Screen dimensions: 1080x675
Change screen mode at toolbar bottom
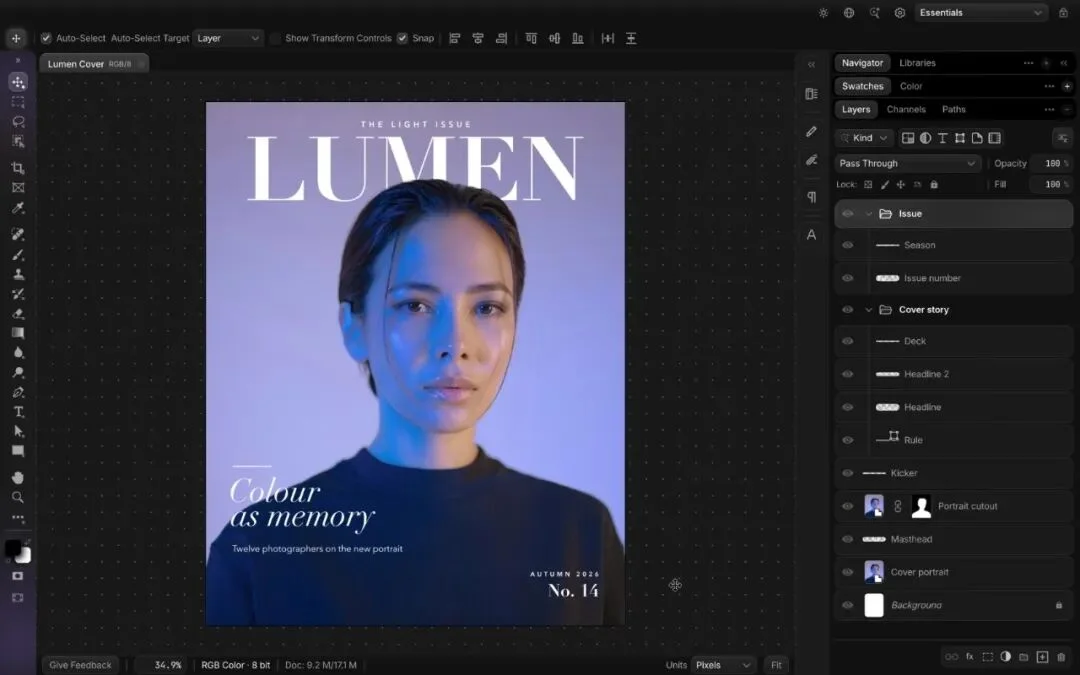coord(18,598)
